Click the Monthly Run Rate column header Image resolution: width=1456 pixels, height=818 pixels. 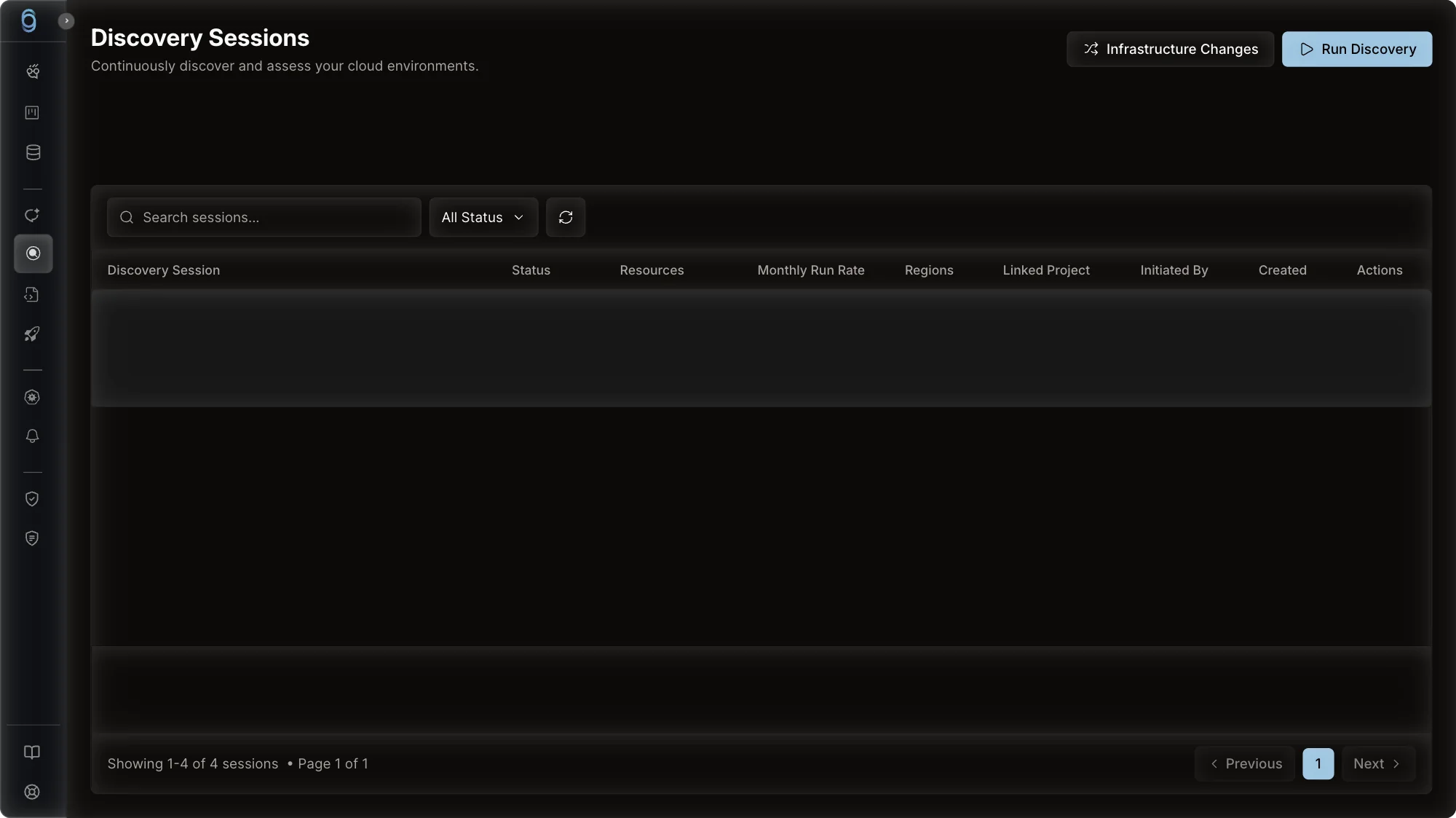click(x=811, y=270)
